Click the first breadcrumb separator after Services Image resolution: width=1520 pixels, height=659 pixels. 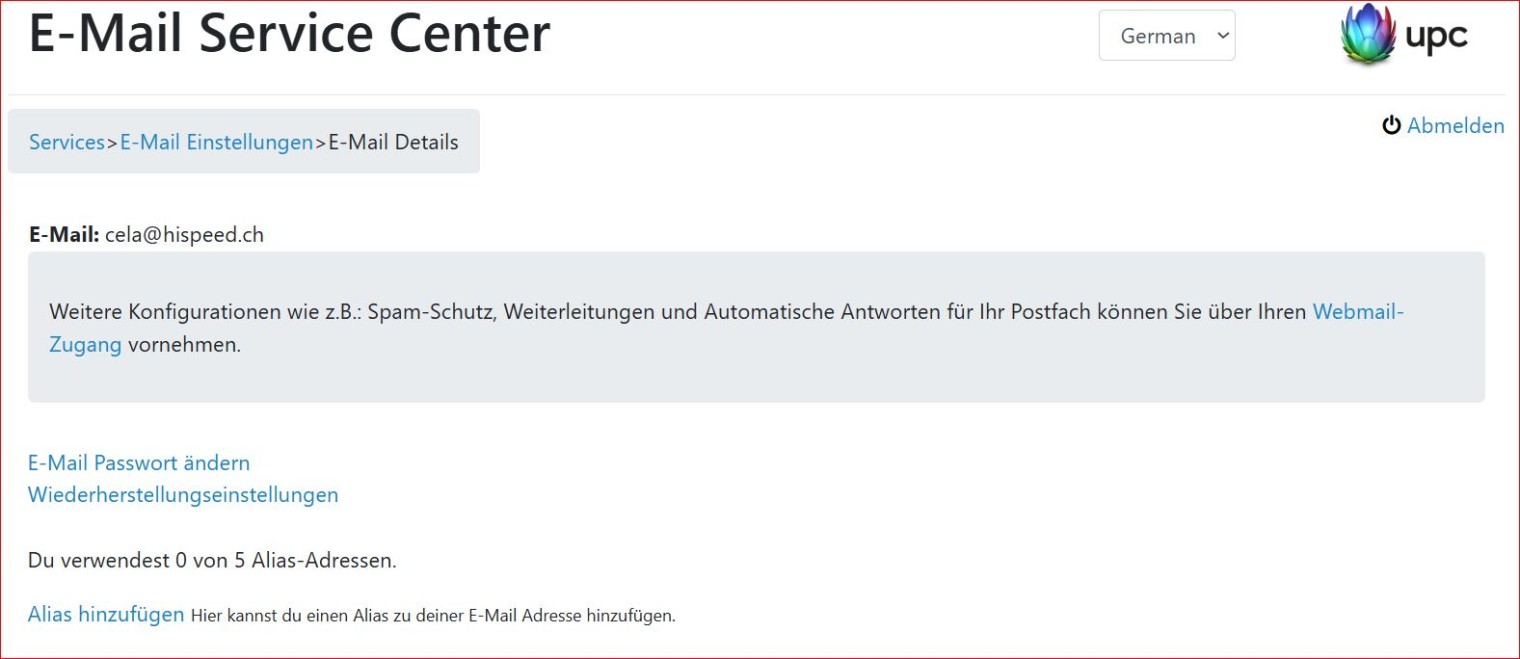(112, 143)
